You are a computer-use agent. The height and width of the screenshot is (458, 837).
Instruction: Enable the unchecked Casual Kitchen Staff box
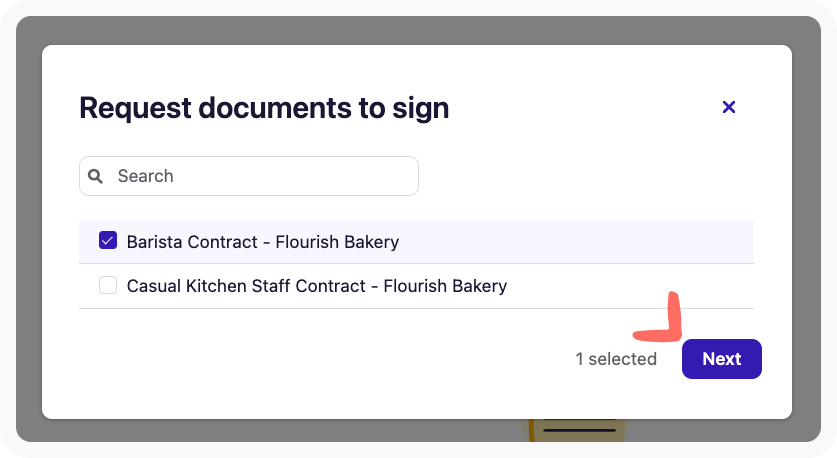(x=108, y=286)
